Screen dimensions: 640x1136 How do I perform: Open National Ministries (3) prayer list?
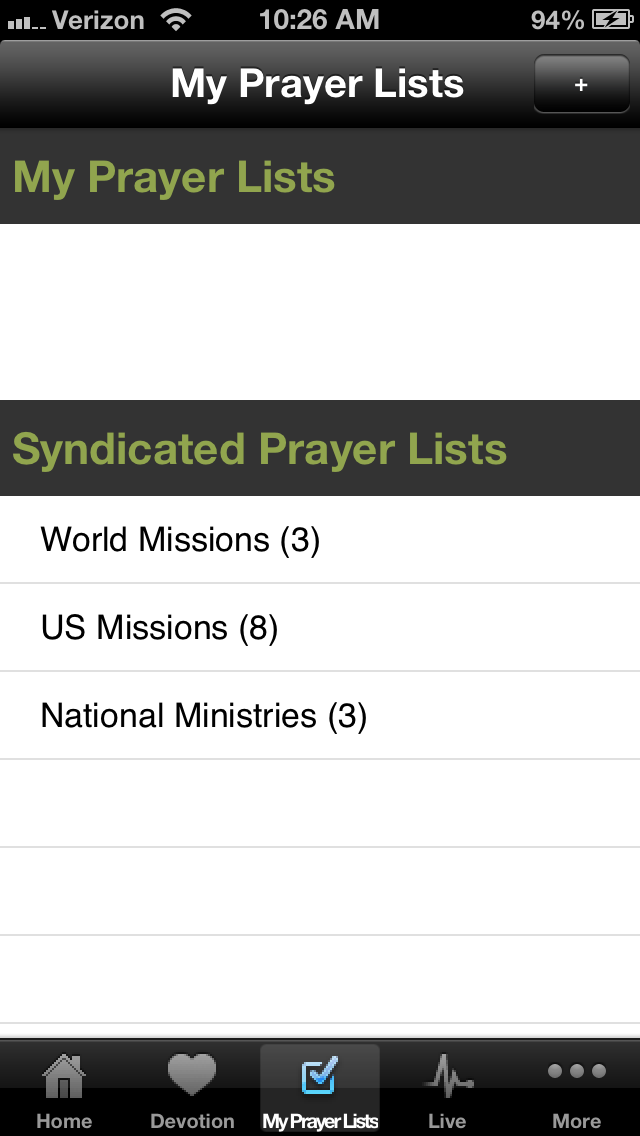[x=204, y=716]
